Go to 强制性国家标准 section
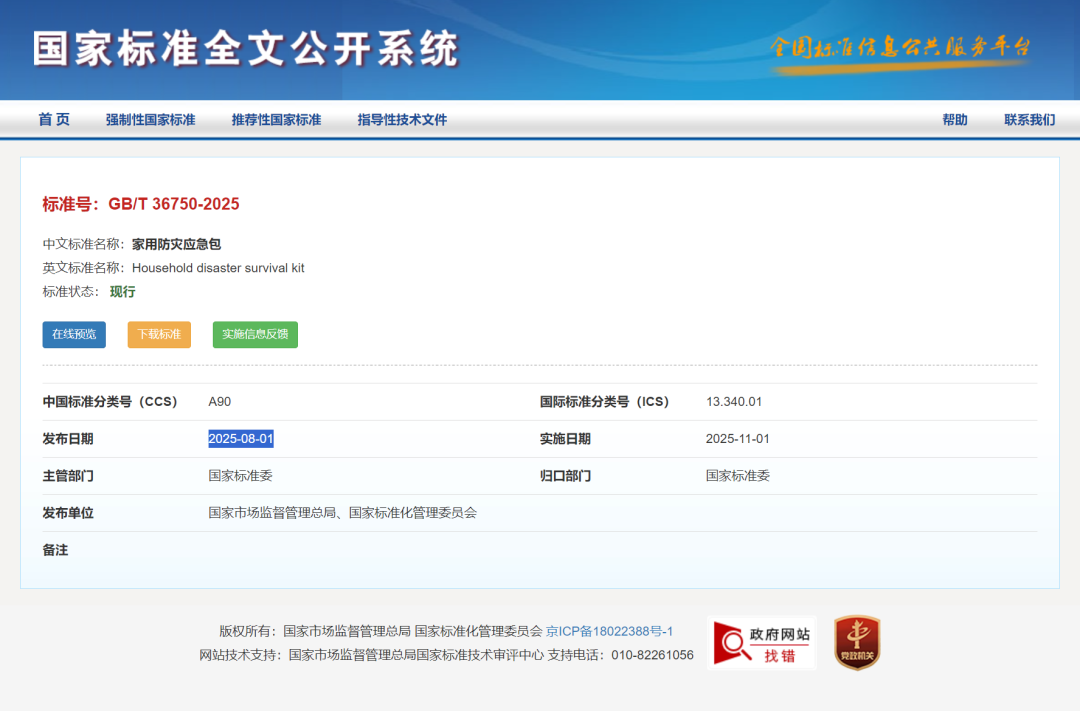This screenshot has height=711, width=1080. click(150, 120)
